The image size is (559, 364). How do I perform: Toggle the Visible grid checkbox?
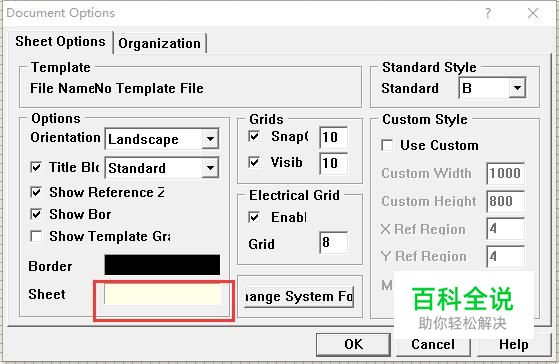click(254, 162)
